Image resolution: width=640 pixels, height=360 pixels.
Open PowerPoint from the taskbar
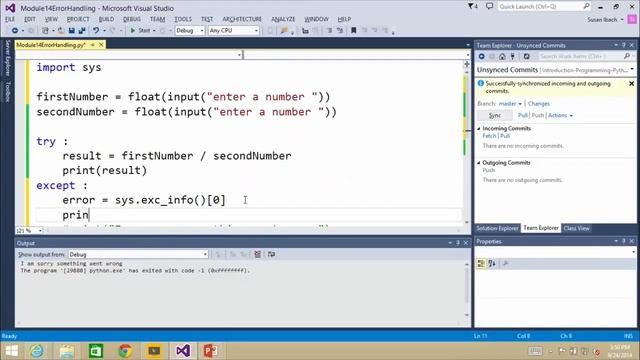(211, 351)
